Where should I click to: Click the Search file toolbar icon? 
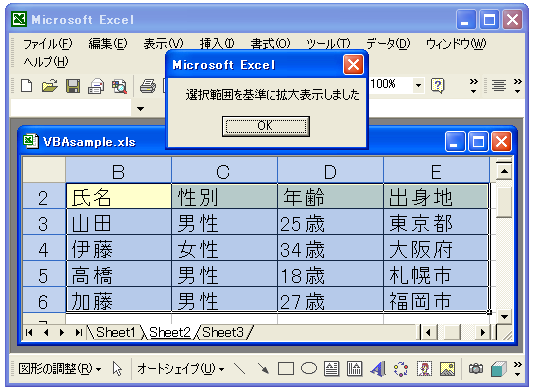tap(119, 86)
